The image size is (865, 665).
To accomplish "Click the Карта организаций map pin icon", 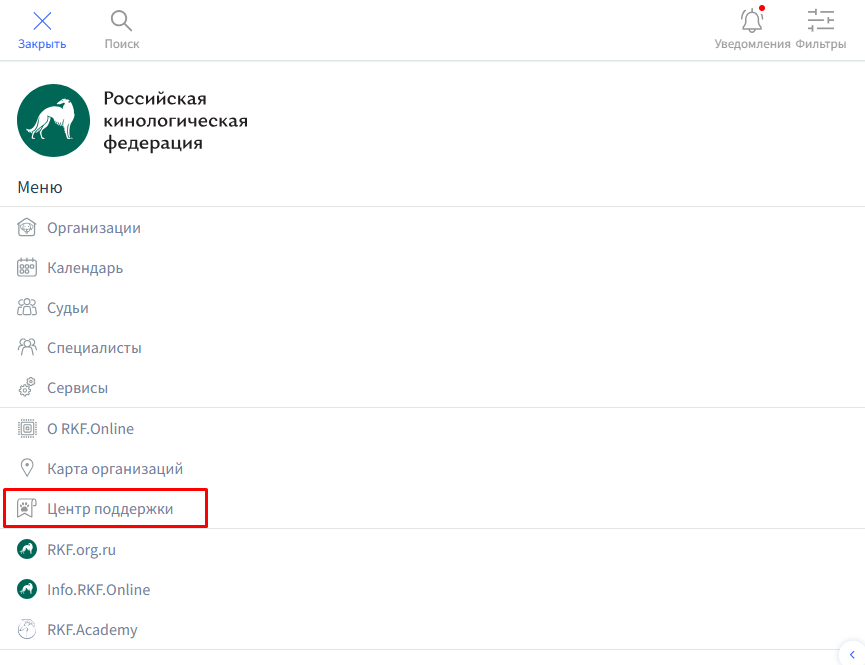I will pyautogui.click(x=27, y=468).
